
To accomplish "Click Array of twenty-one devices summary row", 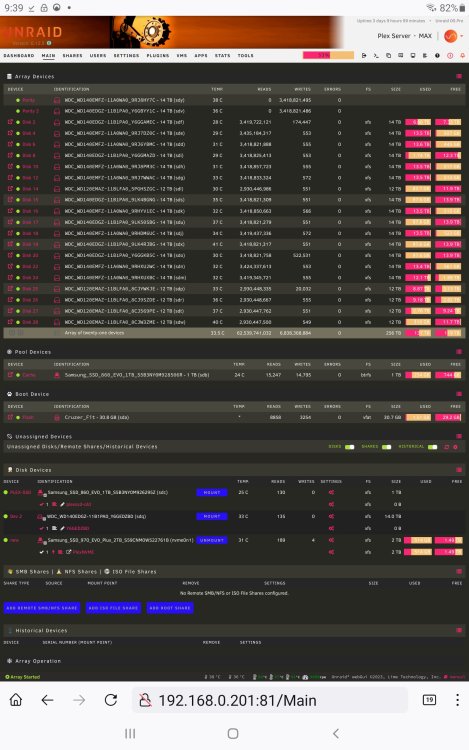I will (234, 333).
